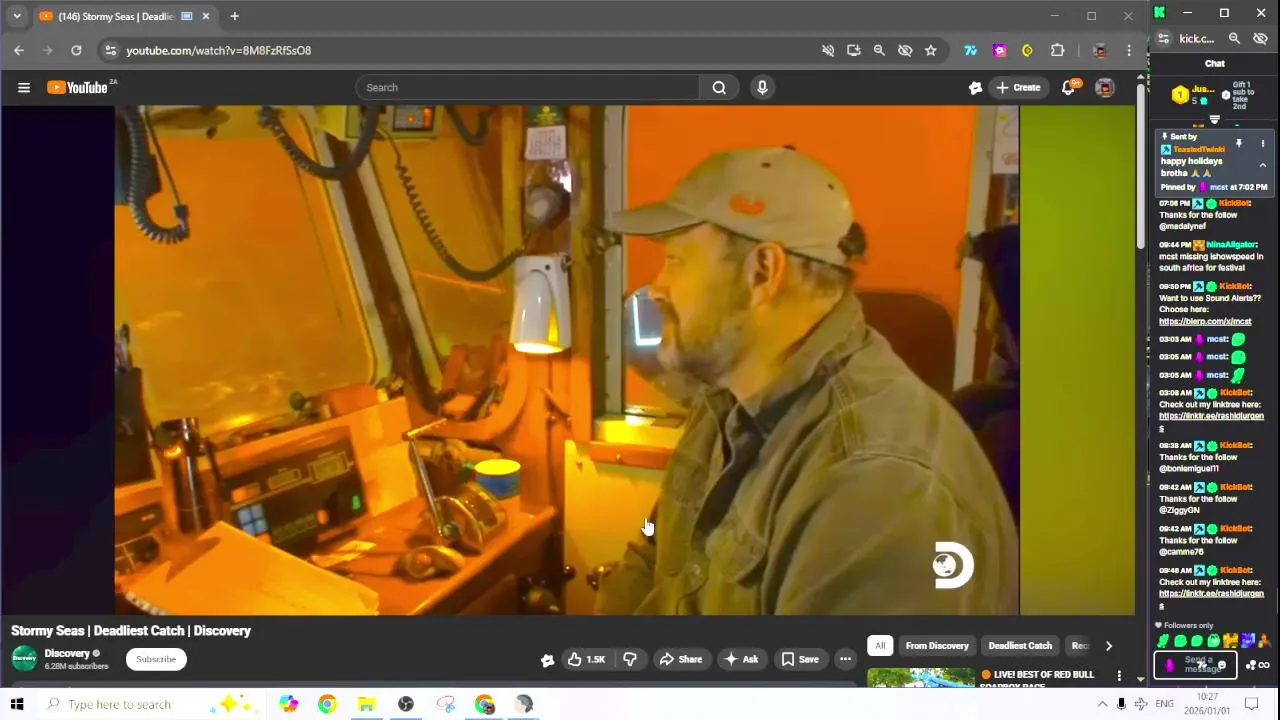The image size is (1280, 720).
Task: Close the Stormy Seas tab
Action: click(x=206, y=16)
